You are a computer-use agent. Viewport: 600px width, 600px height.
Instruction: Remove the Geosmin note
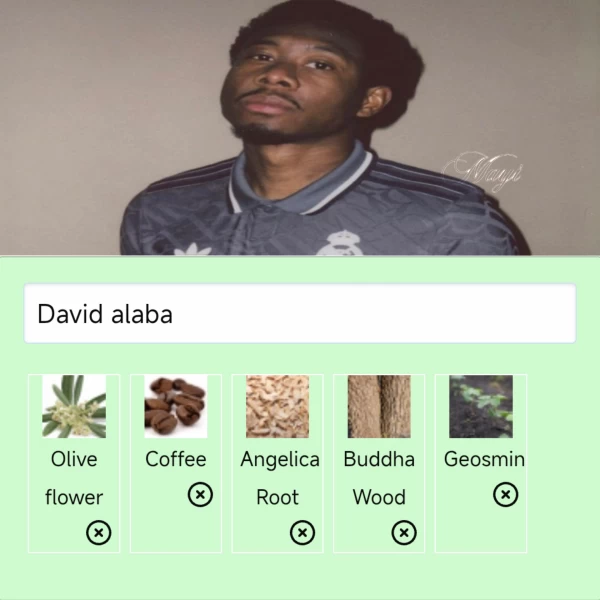click(x=505, y=494)
